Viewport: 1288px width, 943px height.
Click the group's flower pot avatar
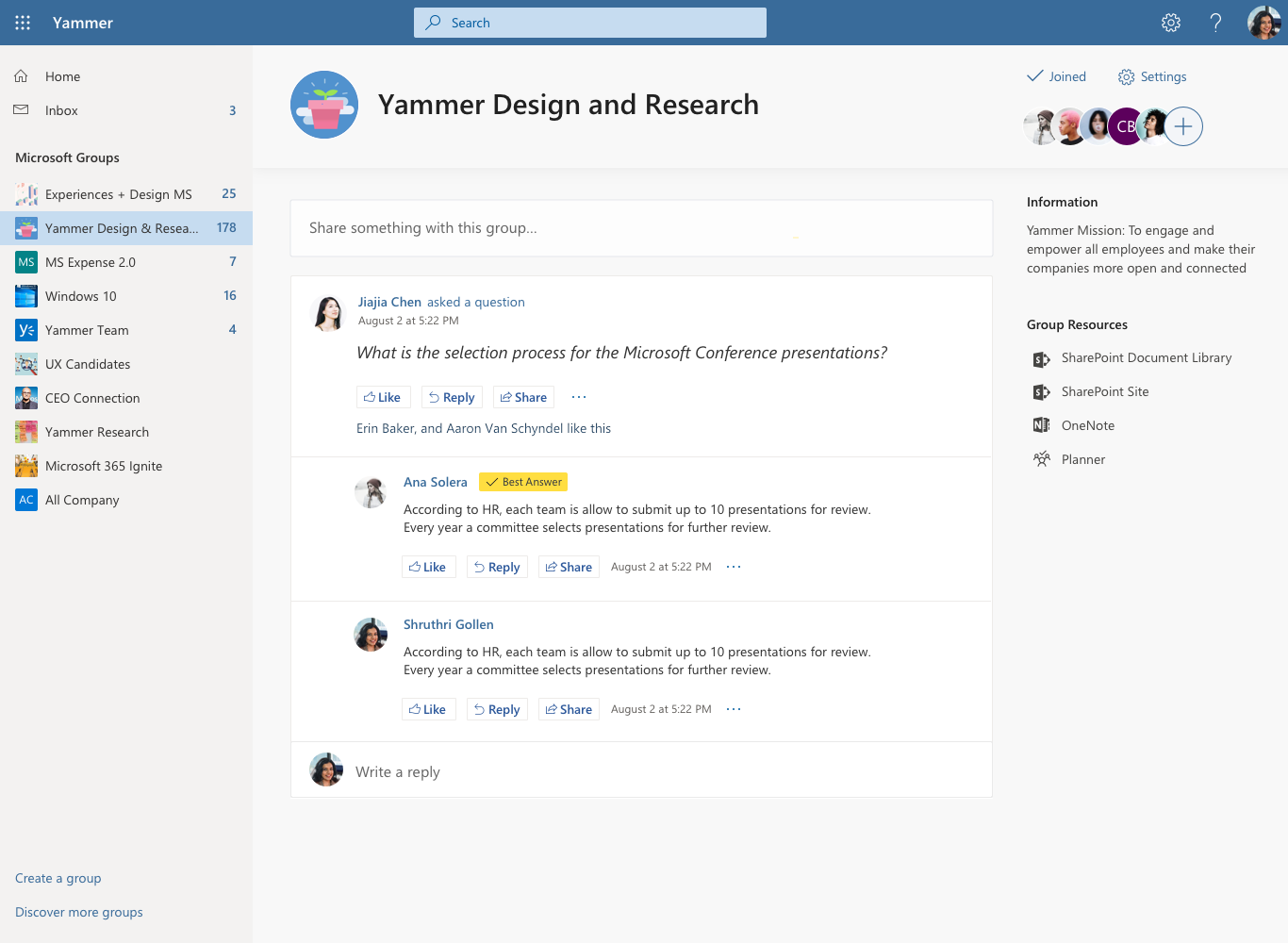point(324,105)
